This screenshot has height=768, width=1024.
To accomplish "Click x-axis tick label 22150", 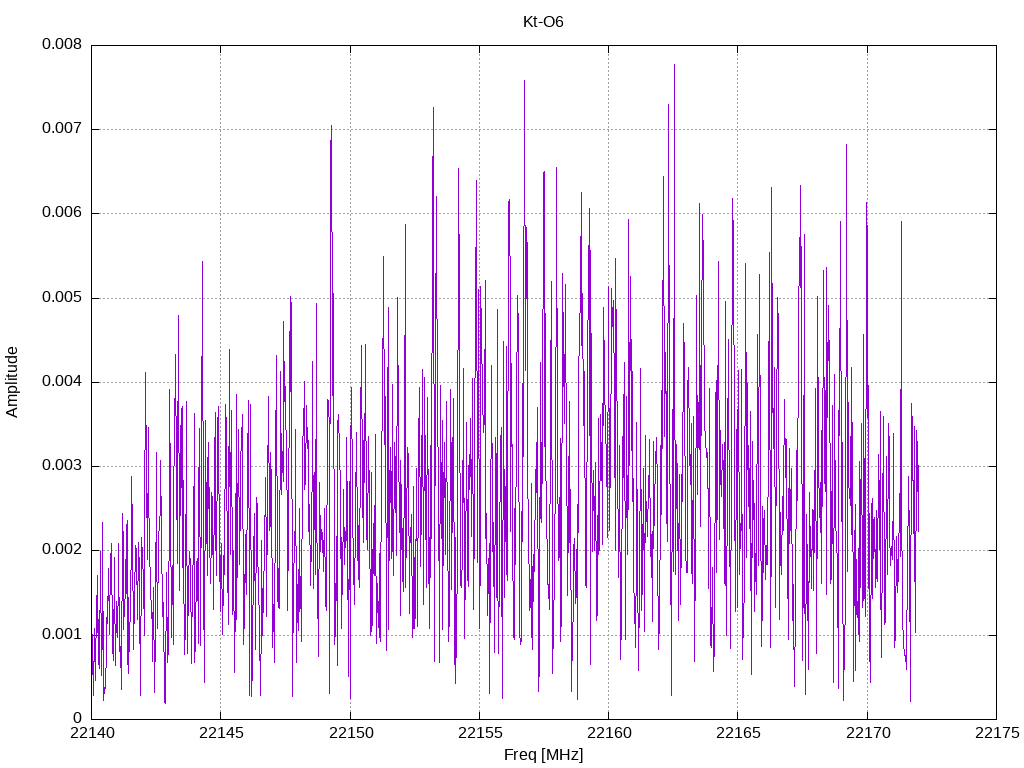I will pos(351,733).
